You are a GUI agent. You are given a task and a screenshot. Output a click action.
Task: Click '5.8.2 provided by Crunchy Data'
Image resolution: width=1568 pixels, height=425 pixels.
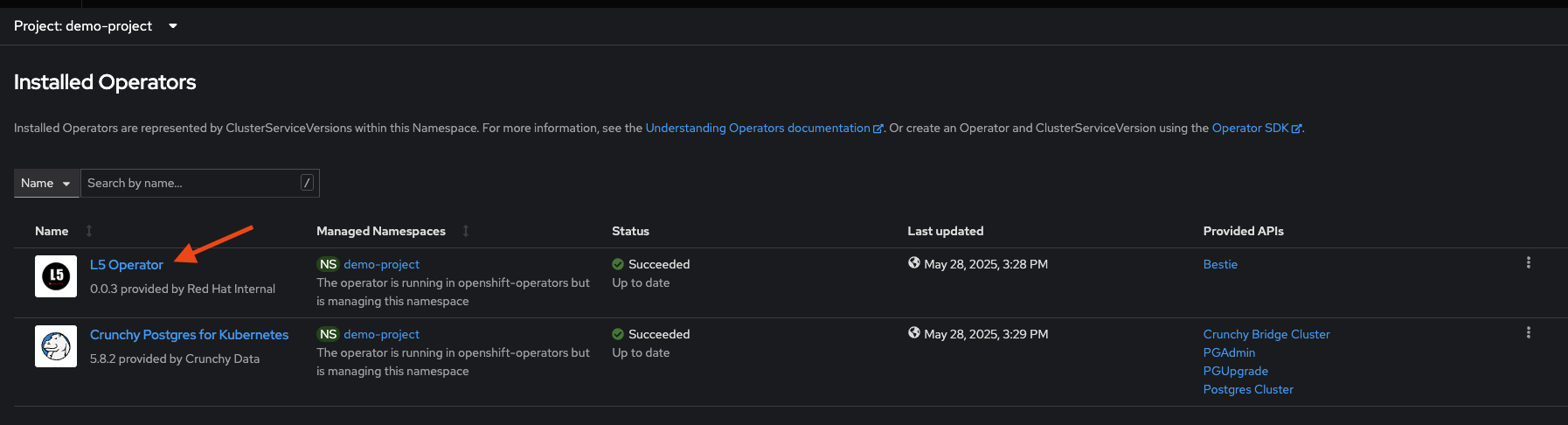175,359
